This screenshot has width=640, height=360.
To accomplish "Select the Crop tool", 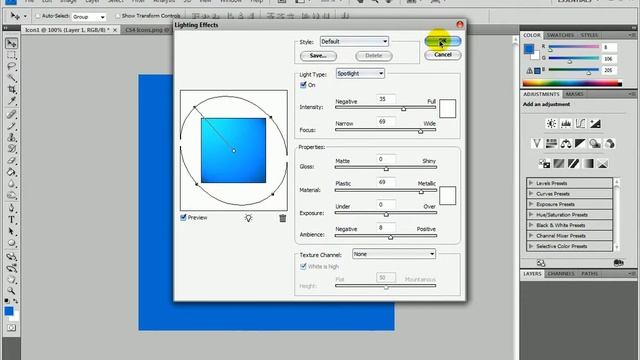I will [11, 89].
